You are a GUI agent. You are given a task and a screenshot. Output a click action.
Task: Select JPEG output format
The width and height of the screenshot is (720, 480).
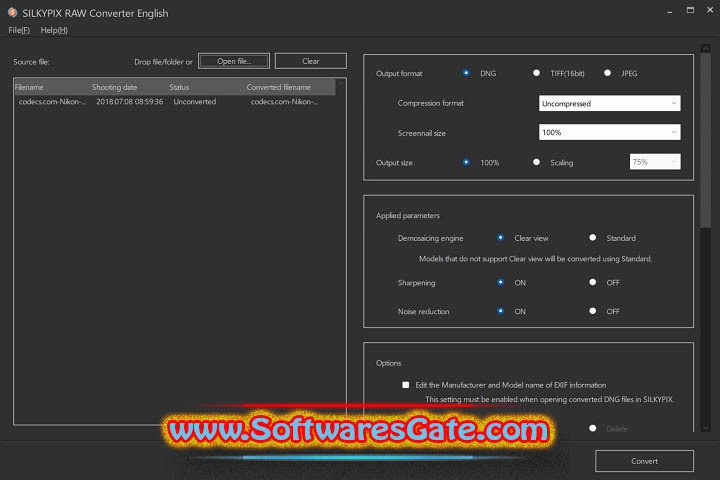(x=608, y=73)
